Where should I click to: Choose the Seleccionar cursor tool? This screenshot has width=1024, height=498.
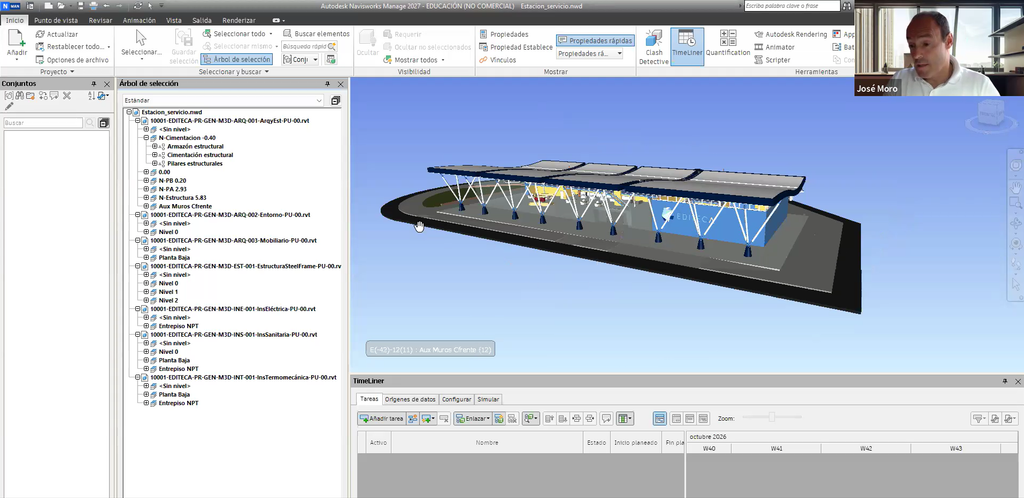(141, 44)
